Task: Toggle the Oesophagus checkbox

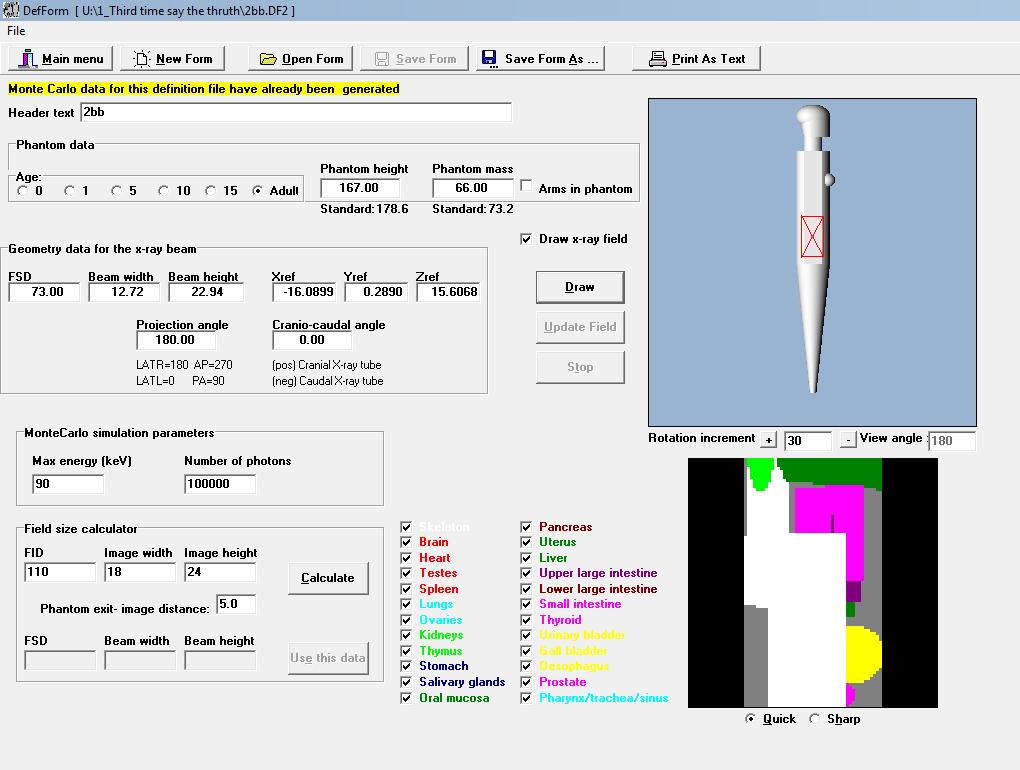Action: tap(526, 666)
